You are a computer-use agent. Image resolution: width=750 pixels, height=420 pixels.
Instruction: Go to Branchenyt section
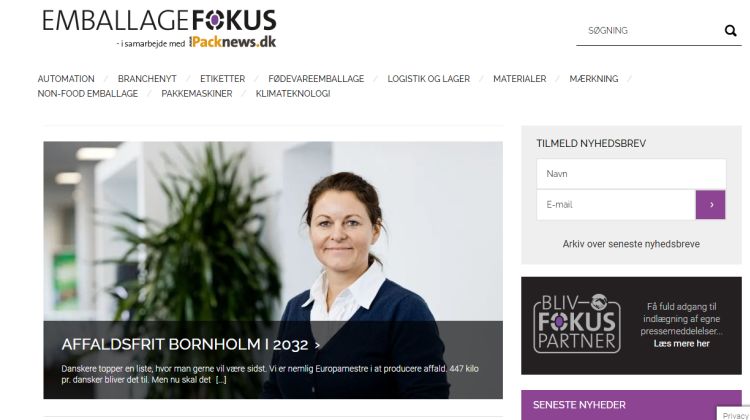[x=147, y=78]
